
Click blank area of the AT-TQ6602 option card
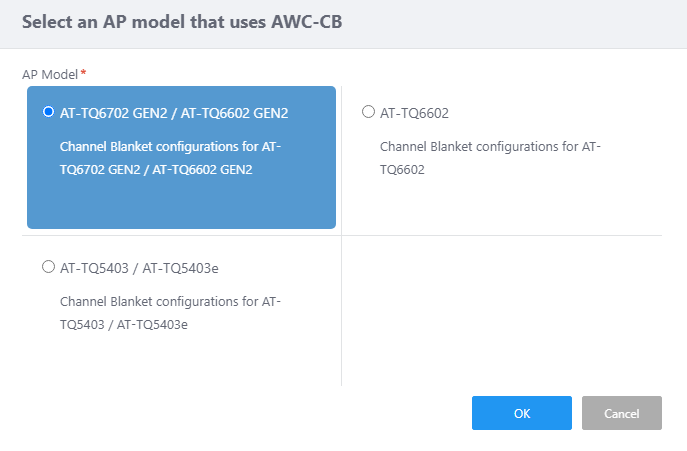tap(500, 205)
